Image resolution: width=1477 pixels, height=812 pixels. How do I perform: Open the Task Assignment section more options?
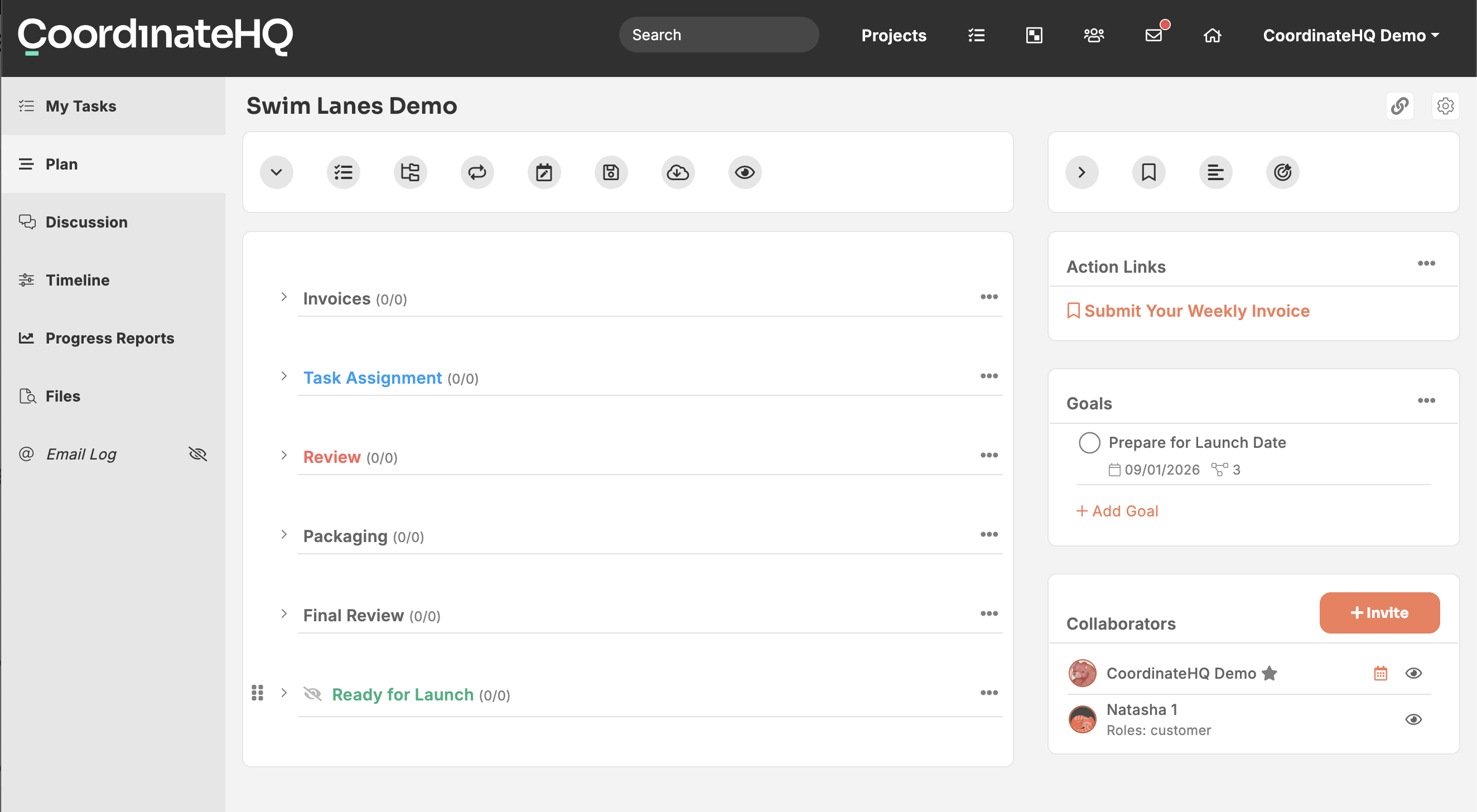coord(989,376)
